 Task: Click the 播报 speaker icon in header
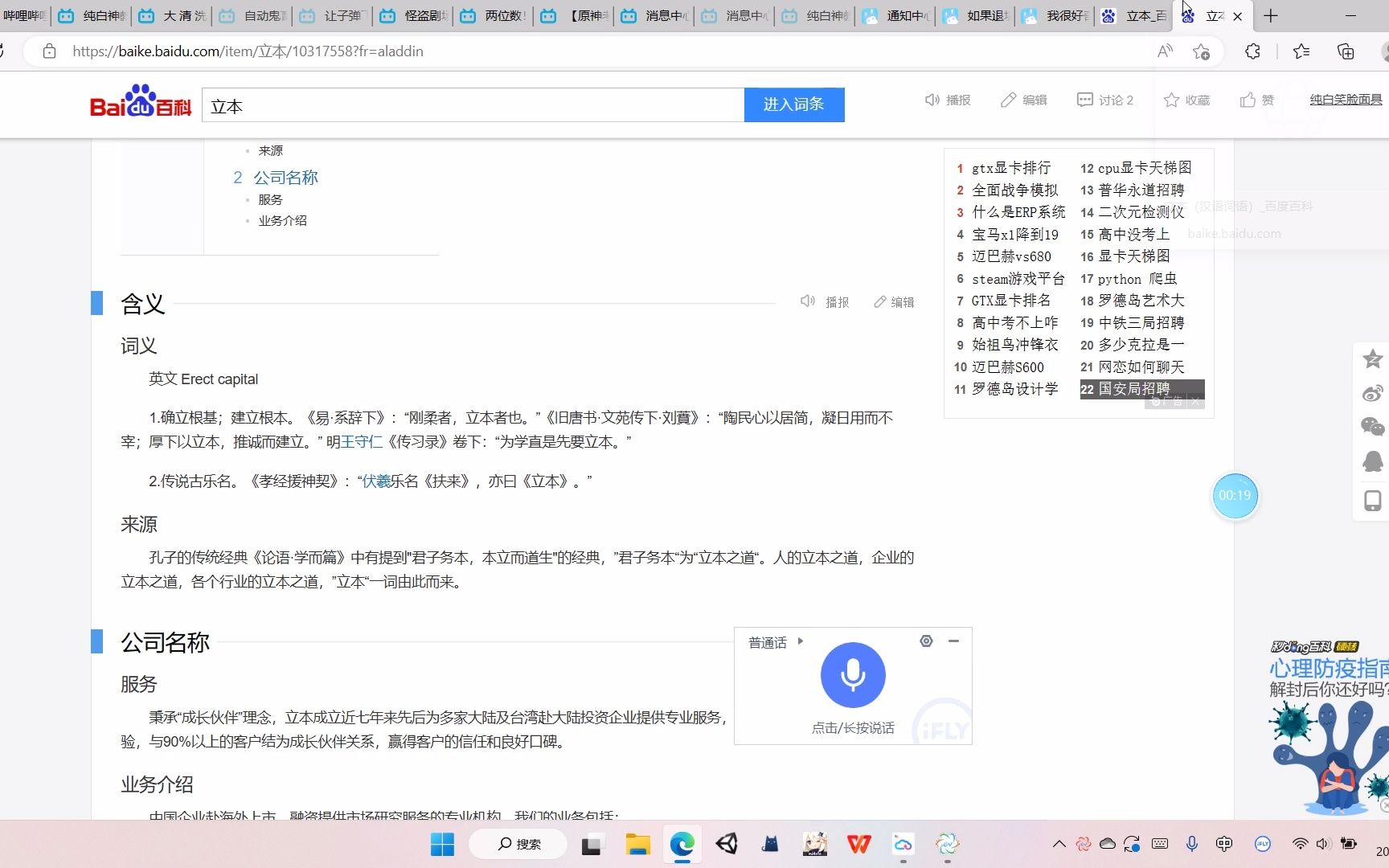click(x=948, y=100)
